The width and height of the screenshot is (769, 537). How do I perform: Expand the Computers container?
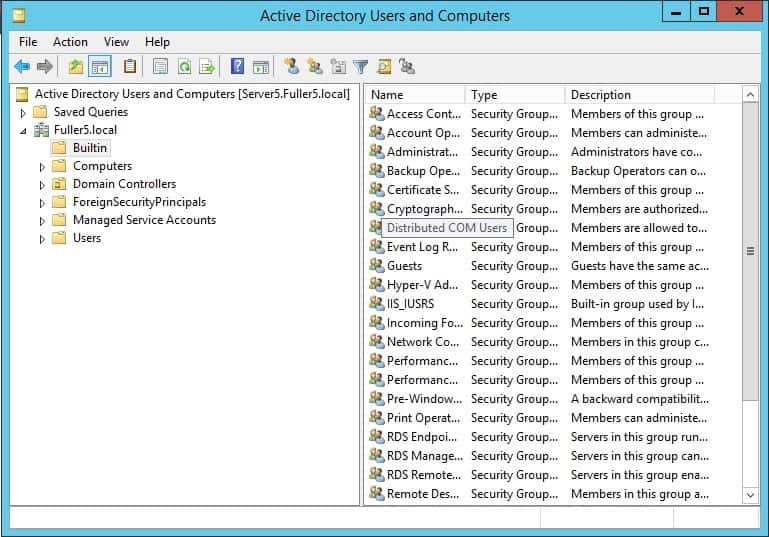42,167
